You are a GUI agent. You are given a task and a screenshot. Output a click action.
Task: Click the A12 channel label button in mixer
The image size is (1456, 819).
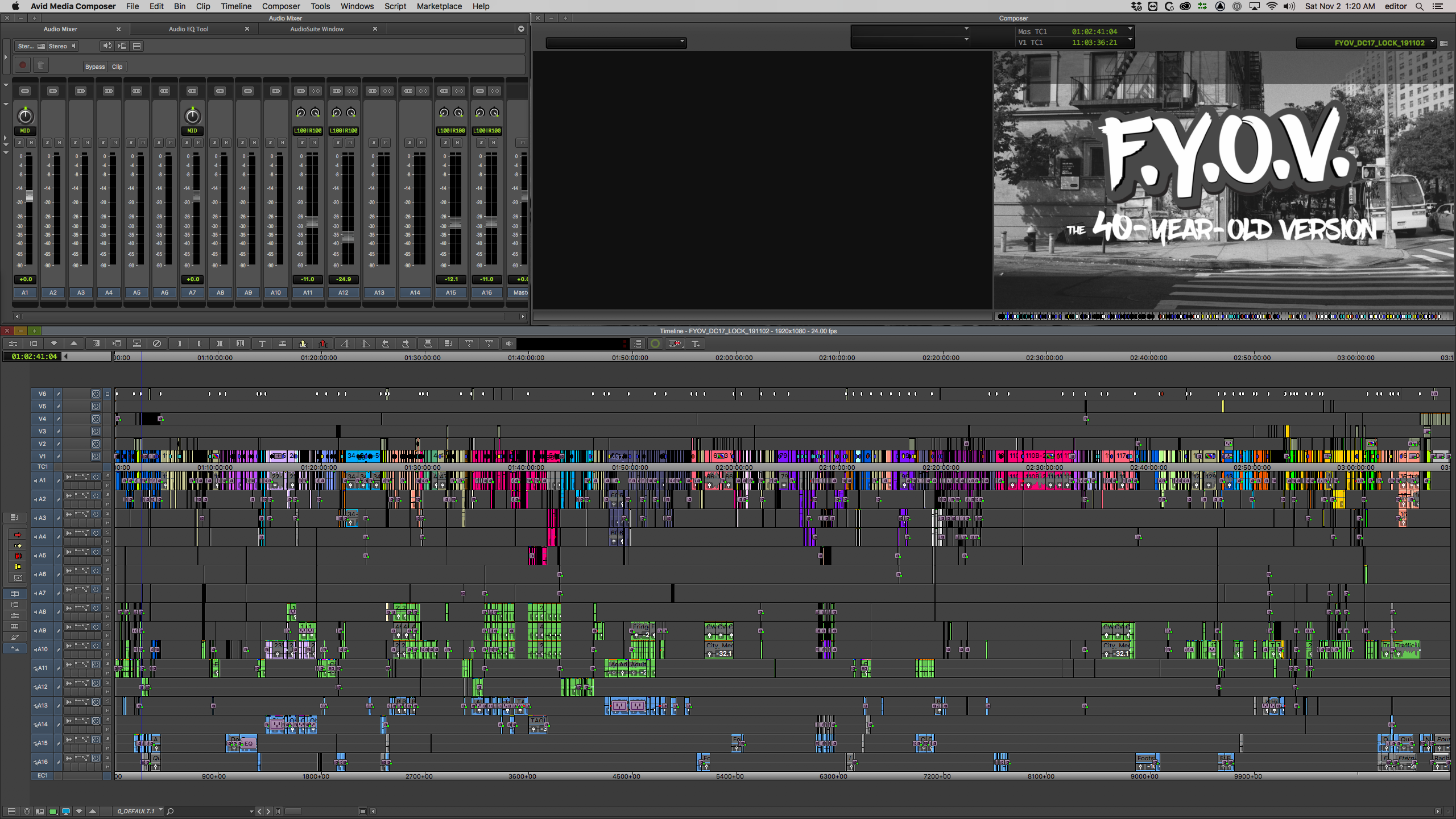[x=343, y=292]
